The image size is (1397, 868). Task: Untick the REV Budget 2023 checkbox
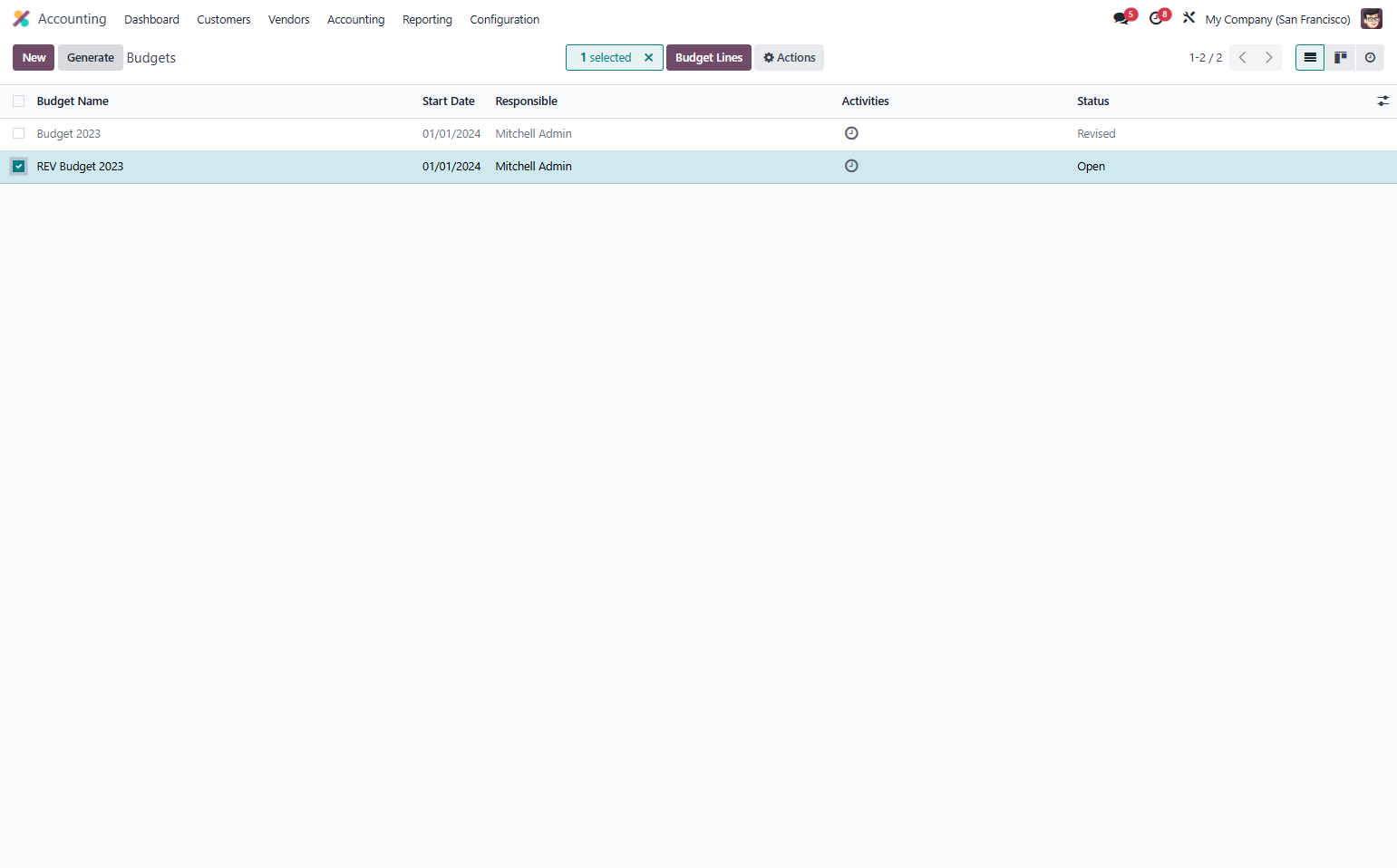(x=18, y=166)
